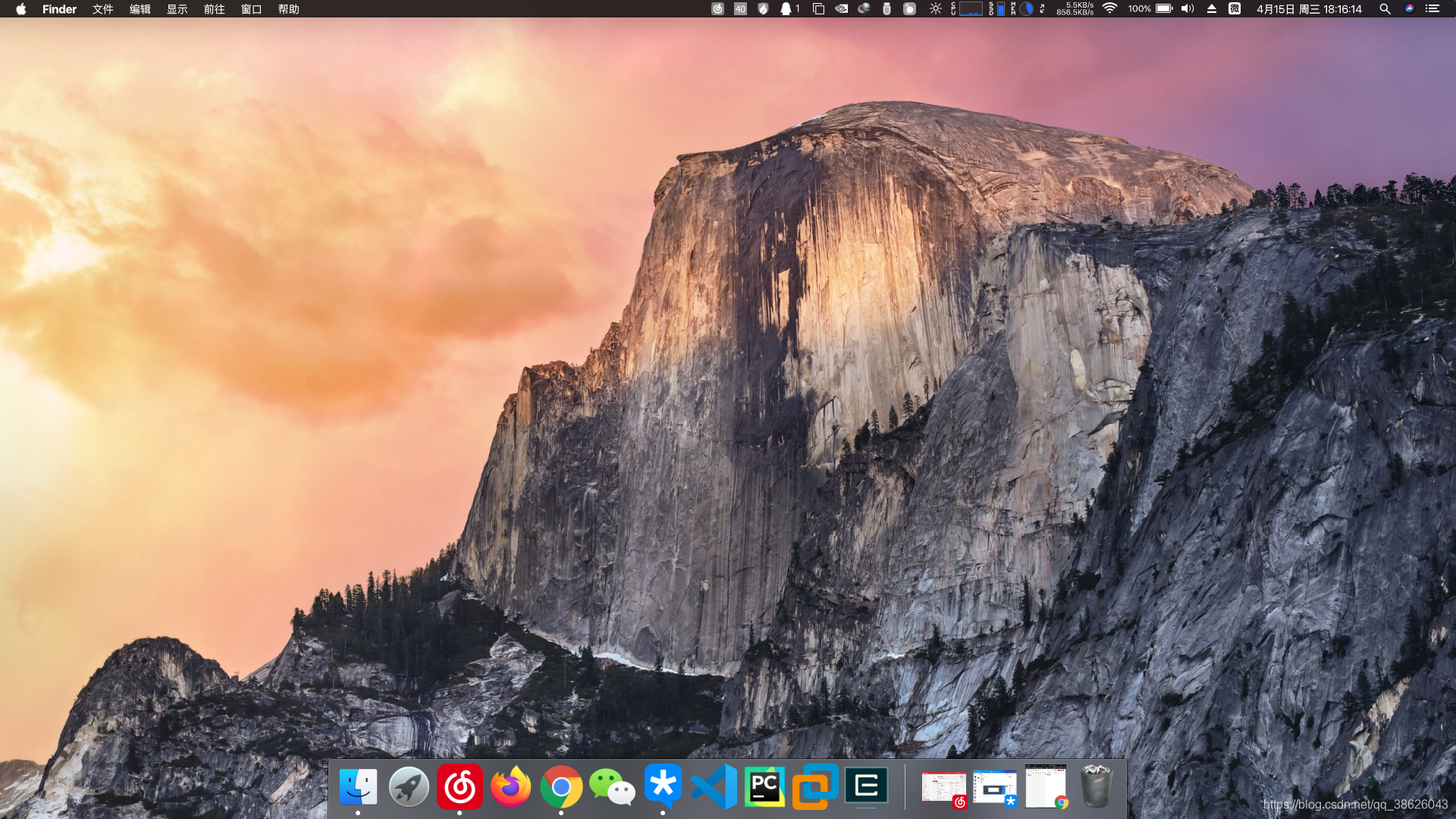Open the Finder application menu

click(x=59, y=9)
